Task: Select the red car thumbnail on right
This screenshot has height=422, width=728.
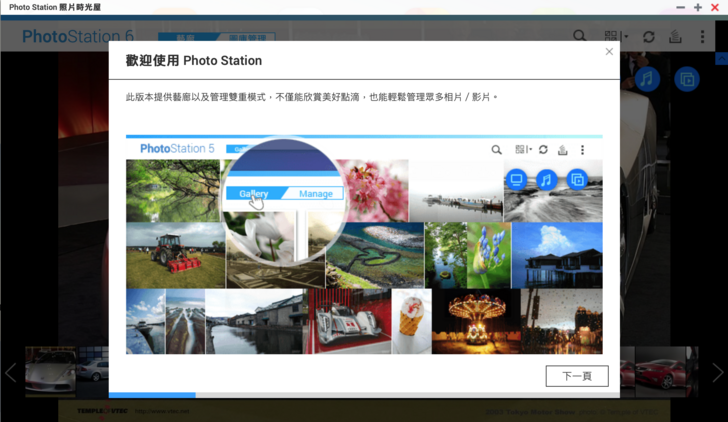Action: click(x=665, y=371)
